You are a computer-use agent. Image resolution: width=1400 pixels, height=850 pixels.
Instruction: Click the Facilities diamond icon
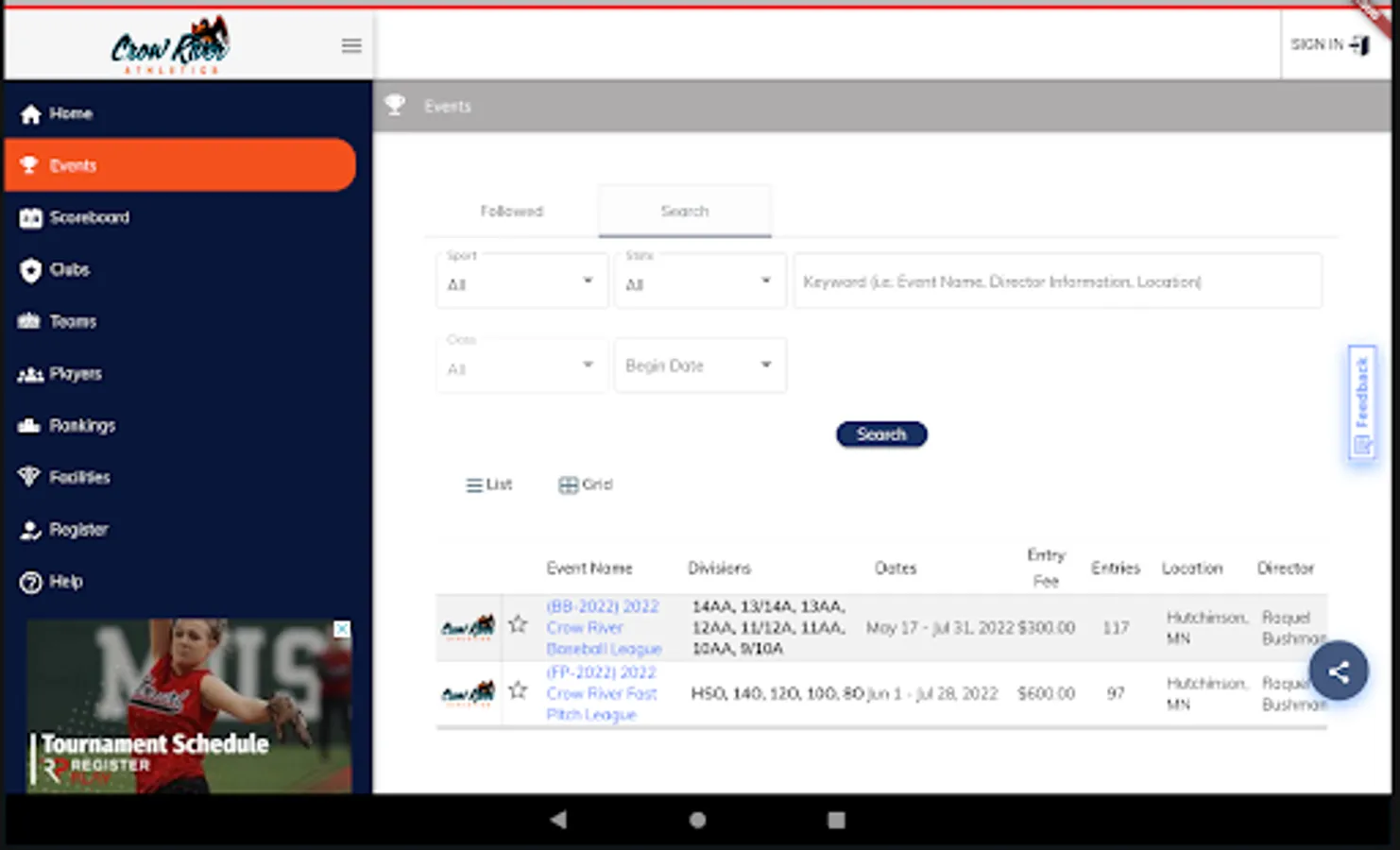tap(29, 478)
